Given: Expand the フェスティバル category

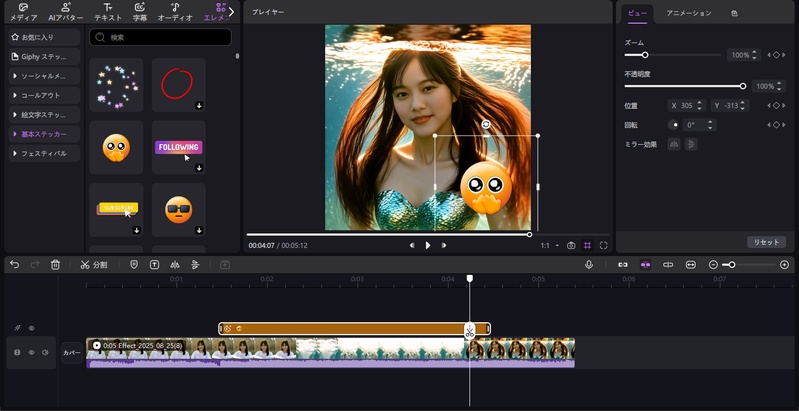Looking at the screenshot, I should pyautogui.click(x=44, y=153).
